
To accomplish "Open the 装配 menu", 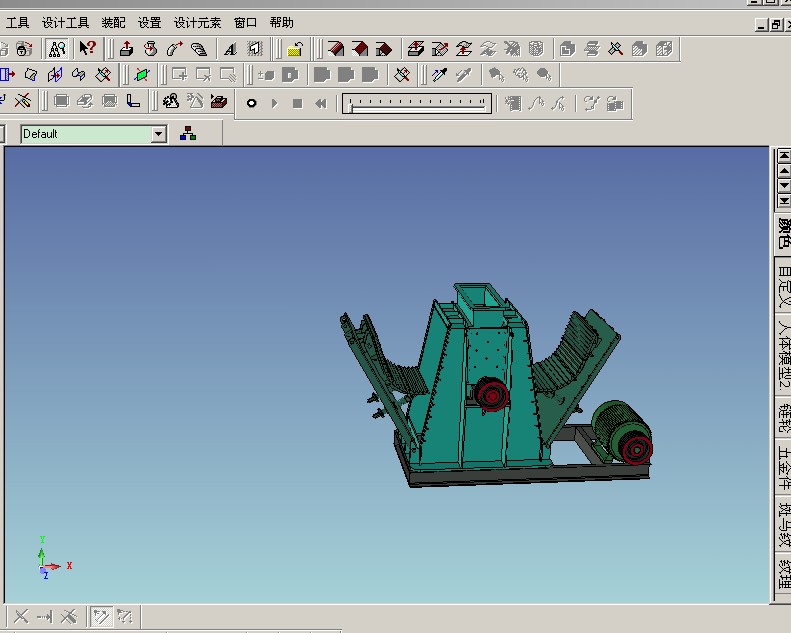I will (113, 23).
